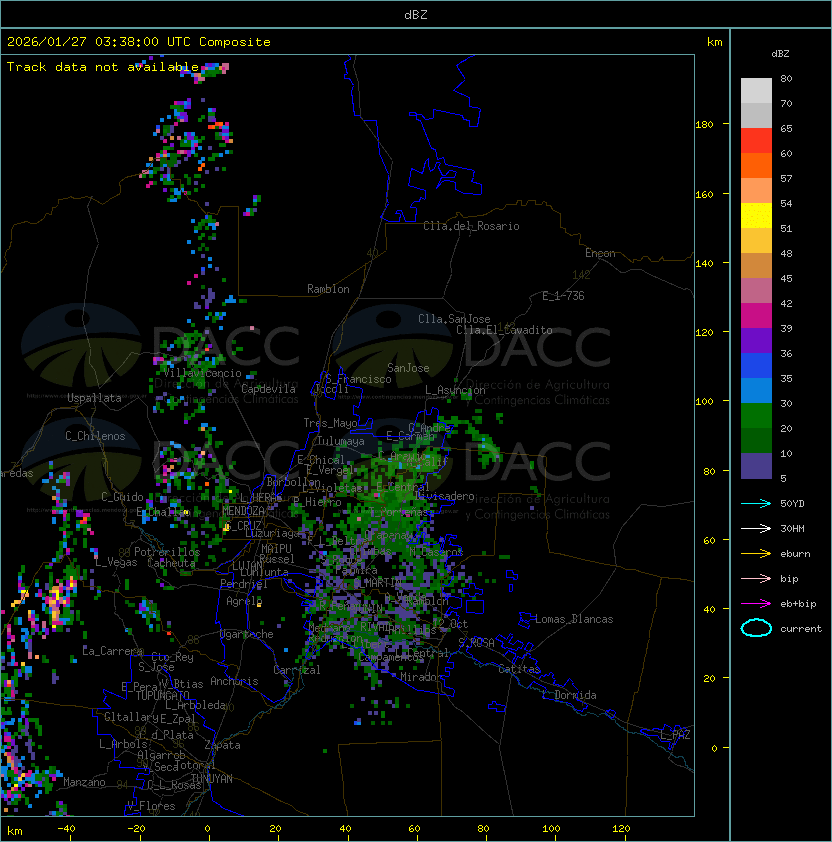This screenshot has width=832, height=842.
Task: Select the yellow eburn arrow symbol
Action: point(756,553)
